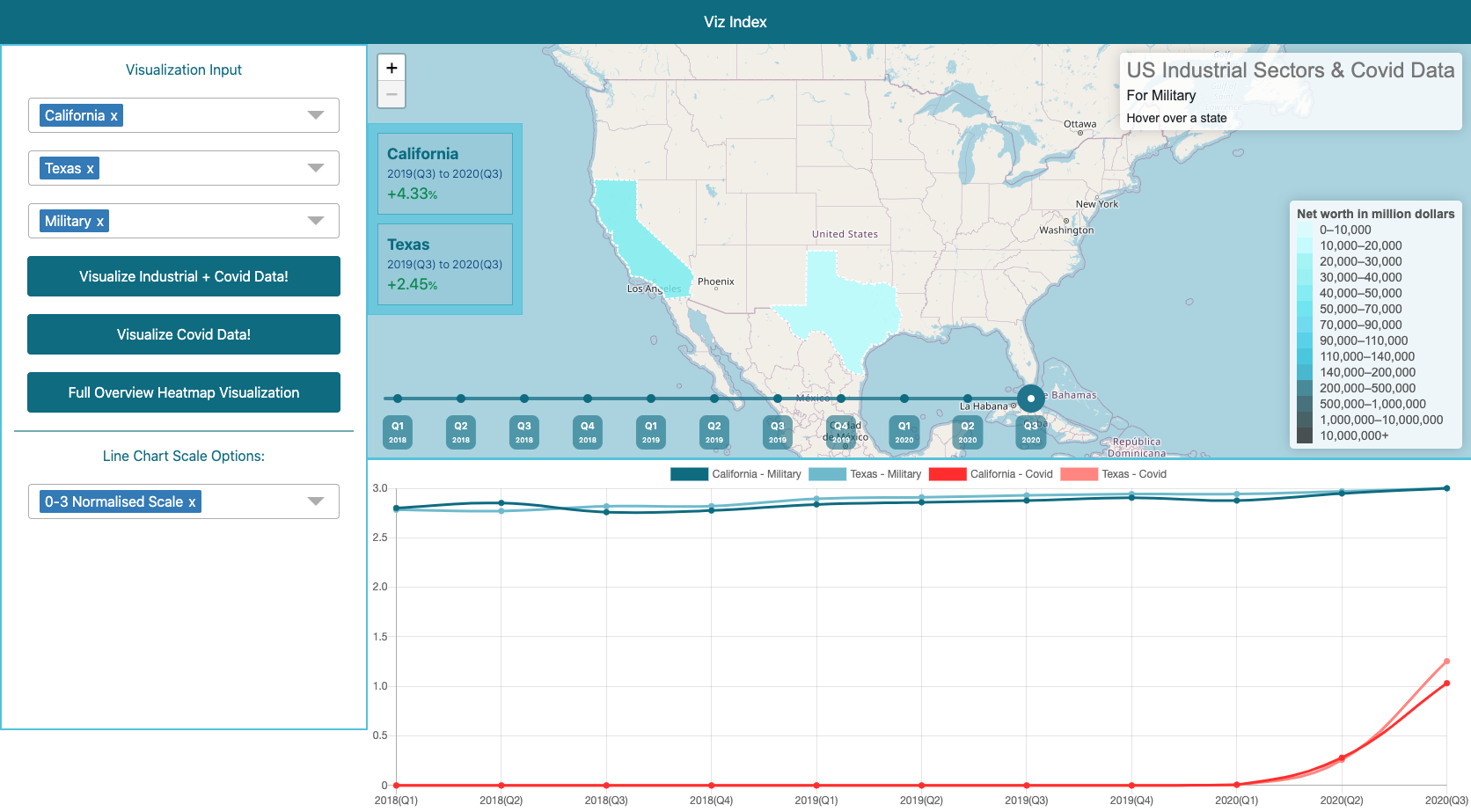Screen dimensions: 1471x812
Task: Toggle Texas - Military legend series
Action: click(865, 474)
